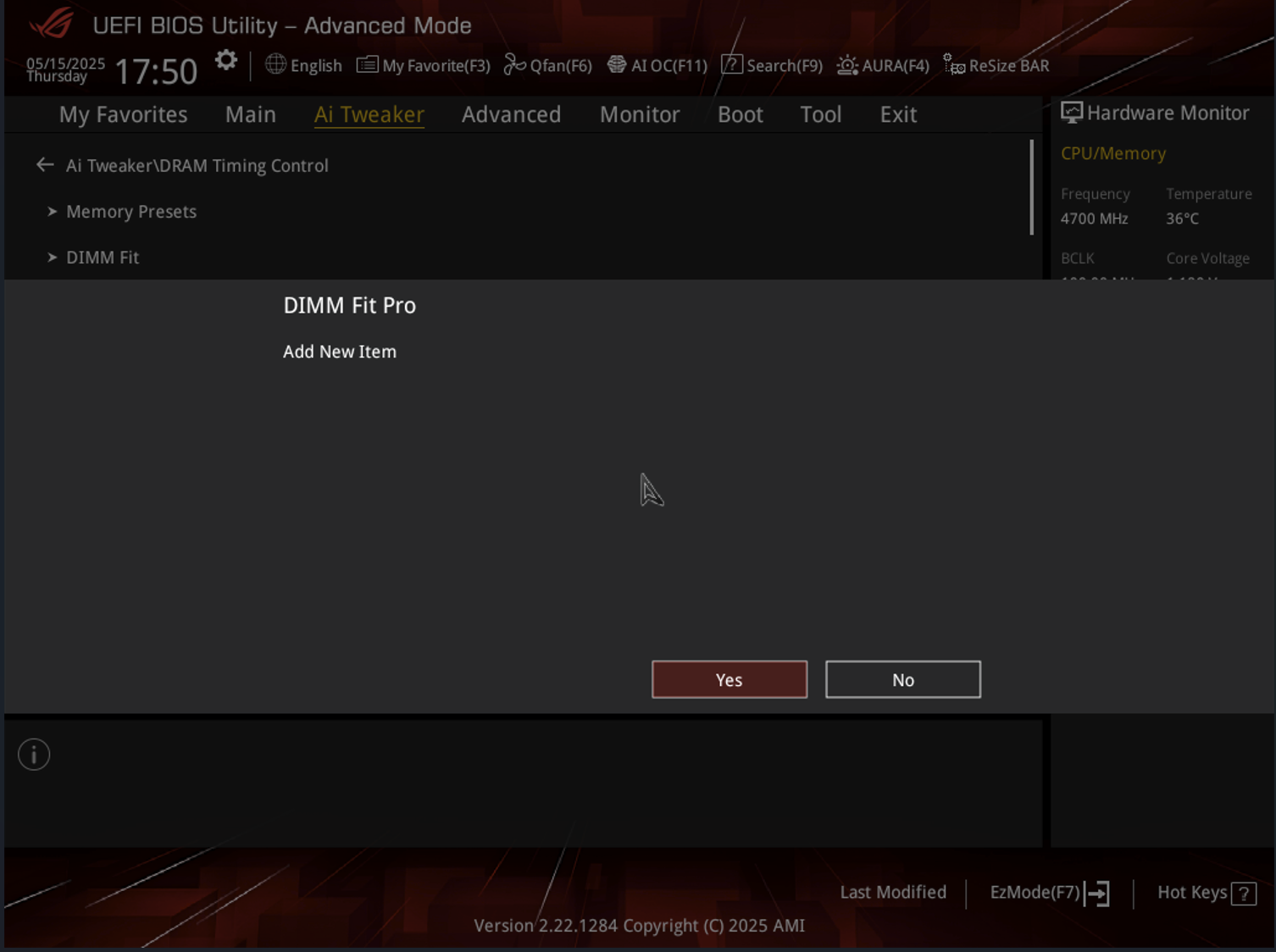Switch to the Monitor tab

tap(640, 114)
